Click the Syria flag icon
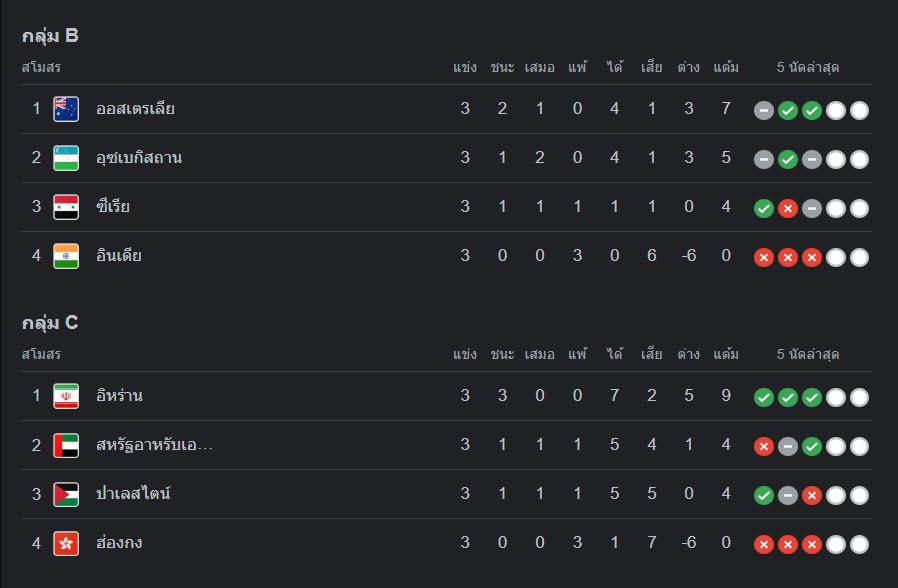898x588 pixels. pyautogui.click(x=66, y=207)
